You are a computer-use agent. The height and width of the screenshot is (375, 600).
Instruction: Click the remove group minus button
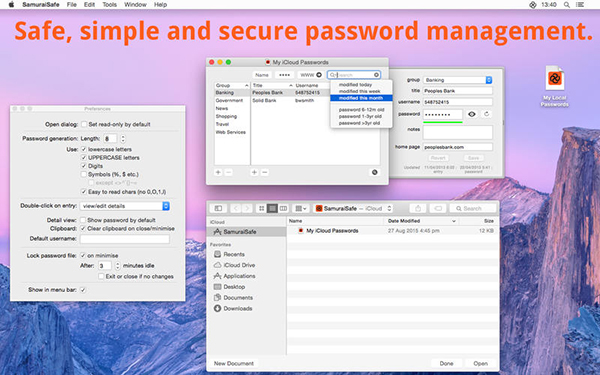point(228,173)
